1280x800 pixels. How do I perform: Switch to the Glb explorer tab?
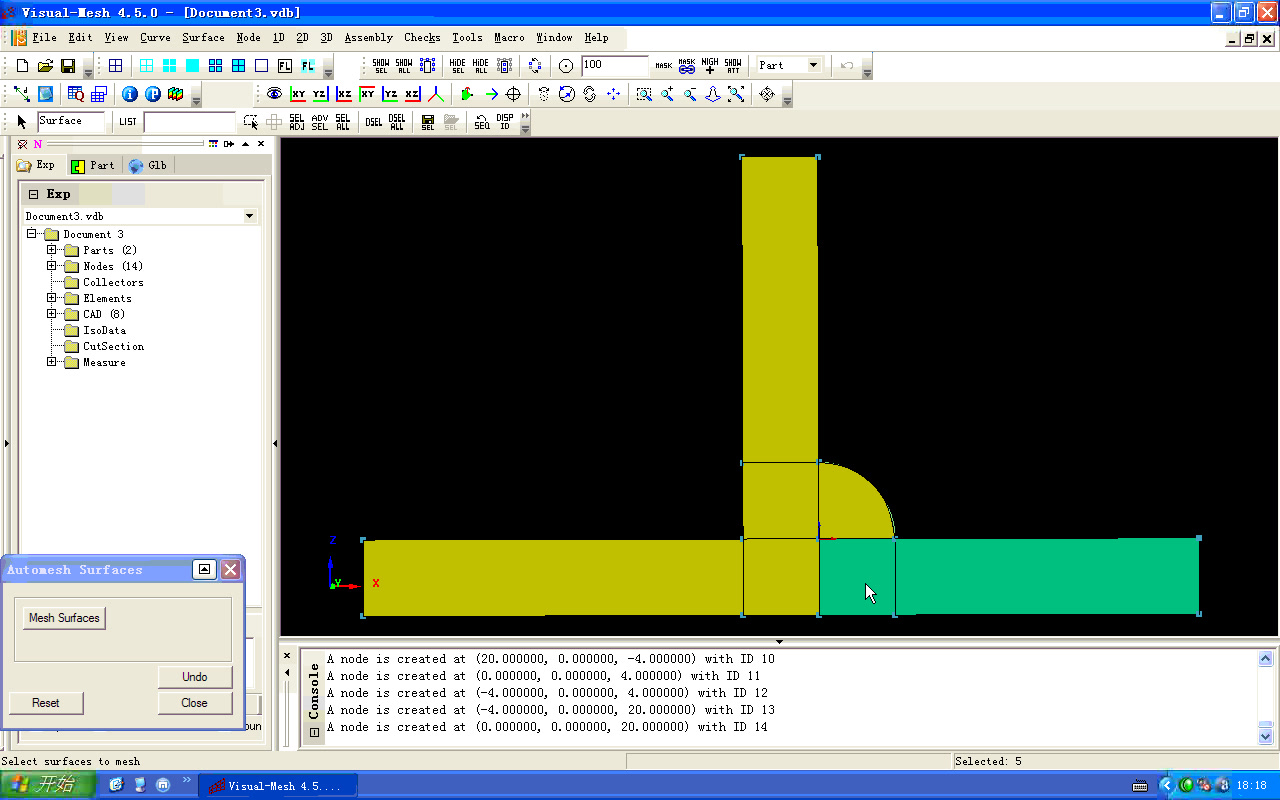148,165
